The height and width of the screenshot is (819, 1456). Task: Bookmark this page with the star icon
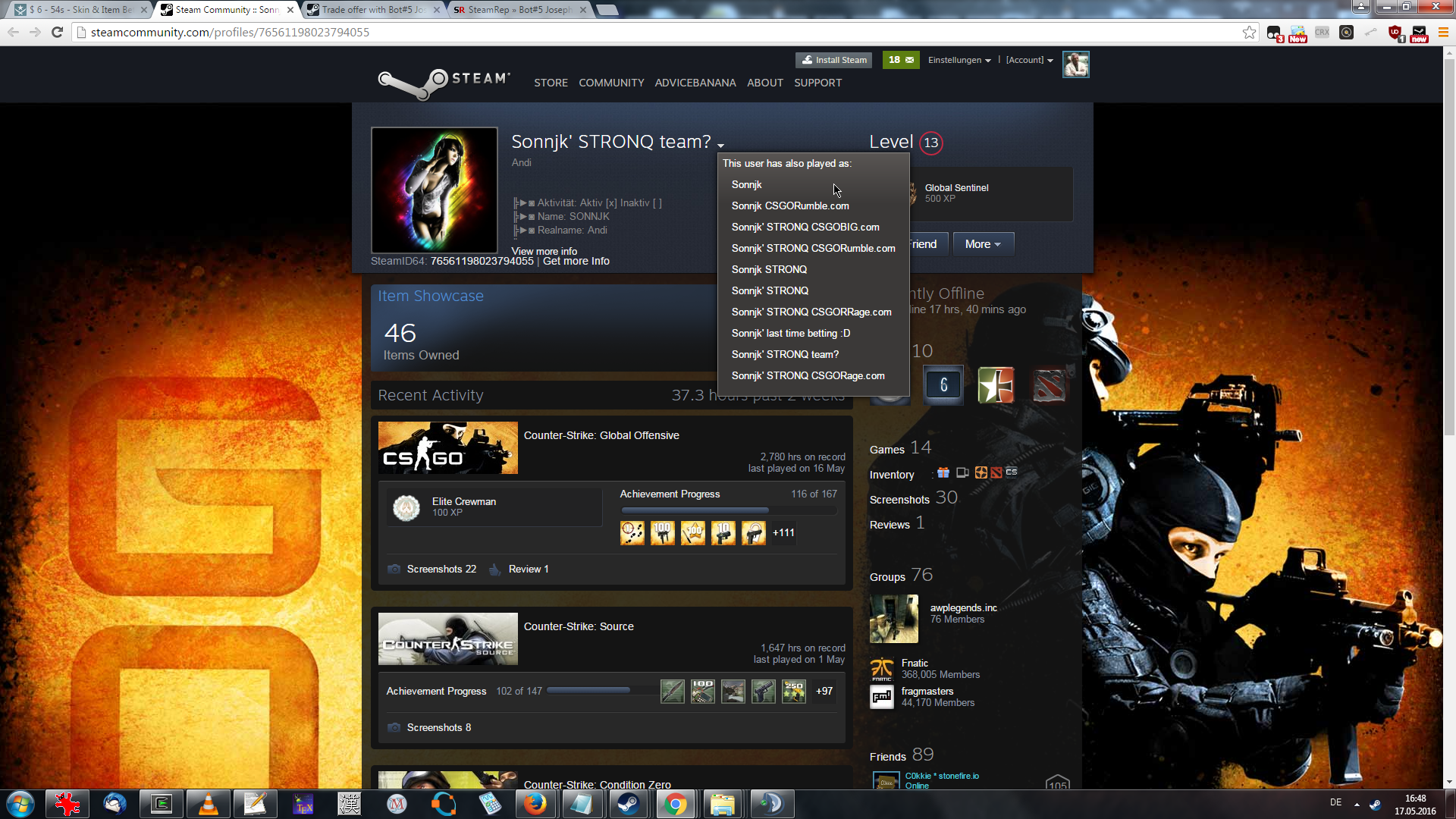tap(1249, 33)
